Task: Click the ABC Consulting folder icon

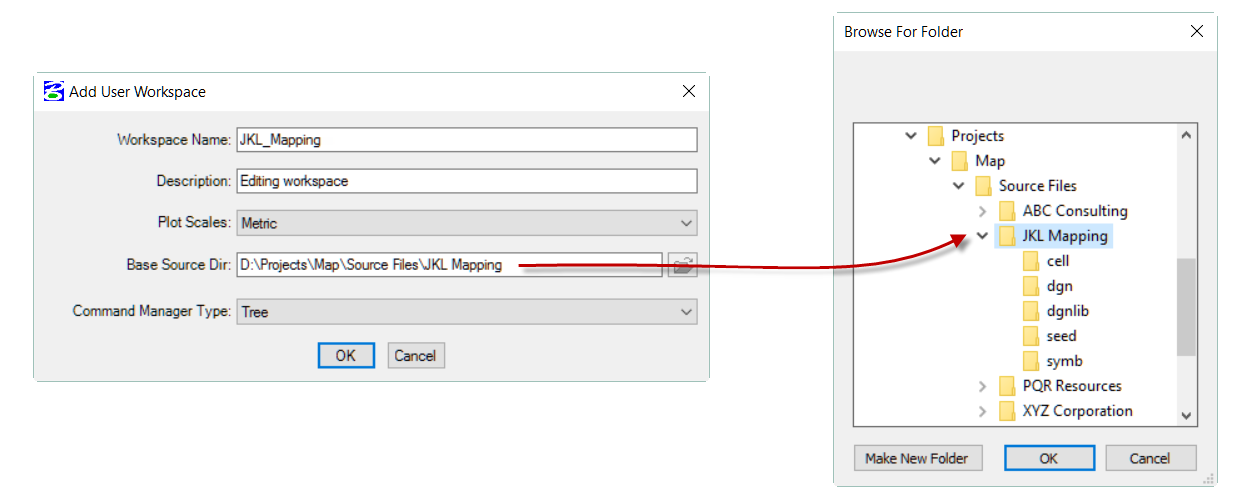Action: [x=1007, y=211]
